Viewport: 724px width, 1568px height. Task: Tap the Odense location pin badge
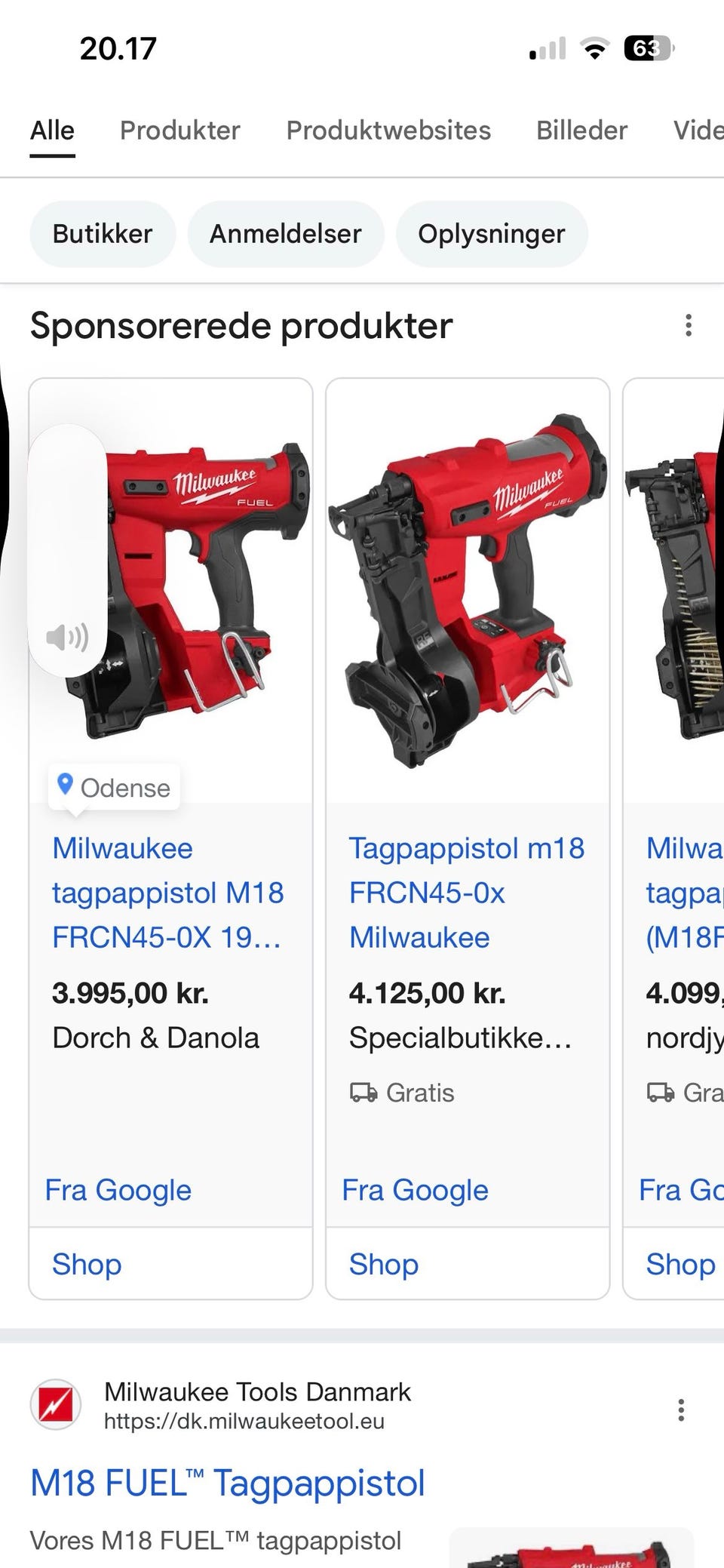point(115,788)
